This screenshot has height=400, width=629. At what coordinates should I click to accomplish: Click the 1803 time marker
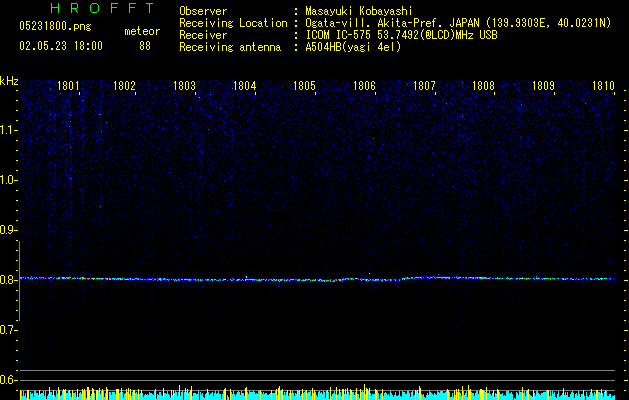pyautogui.click(x=184, y=86)
